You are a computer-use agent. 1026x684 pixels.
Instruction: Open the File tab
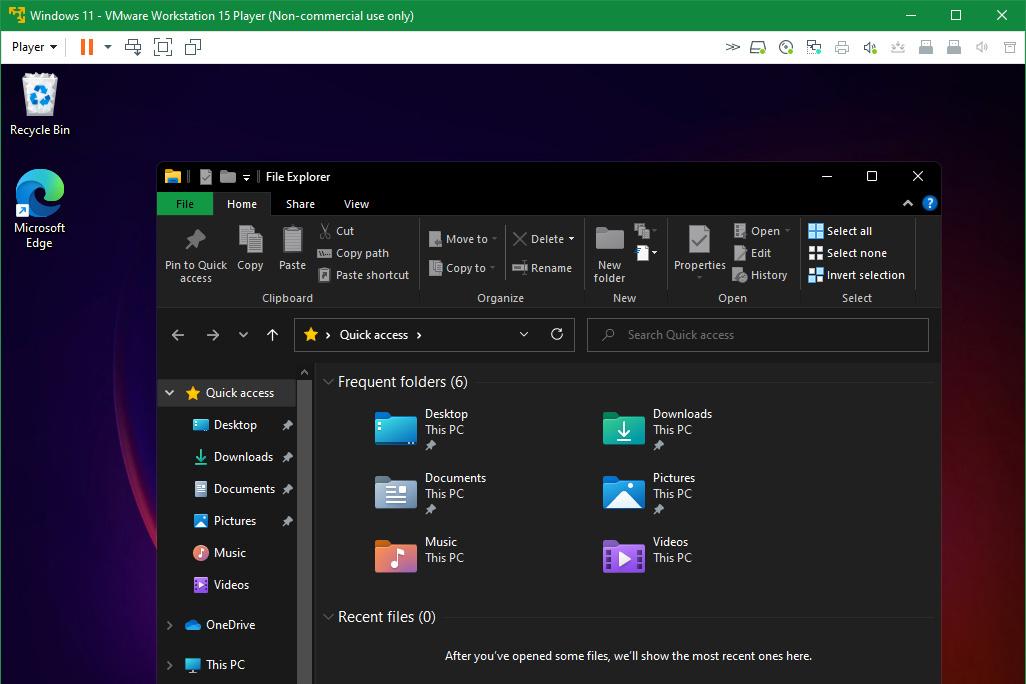pyautogui.click(x=185, y=204)
